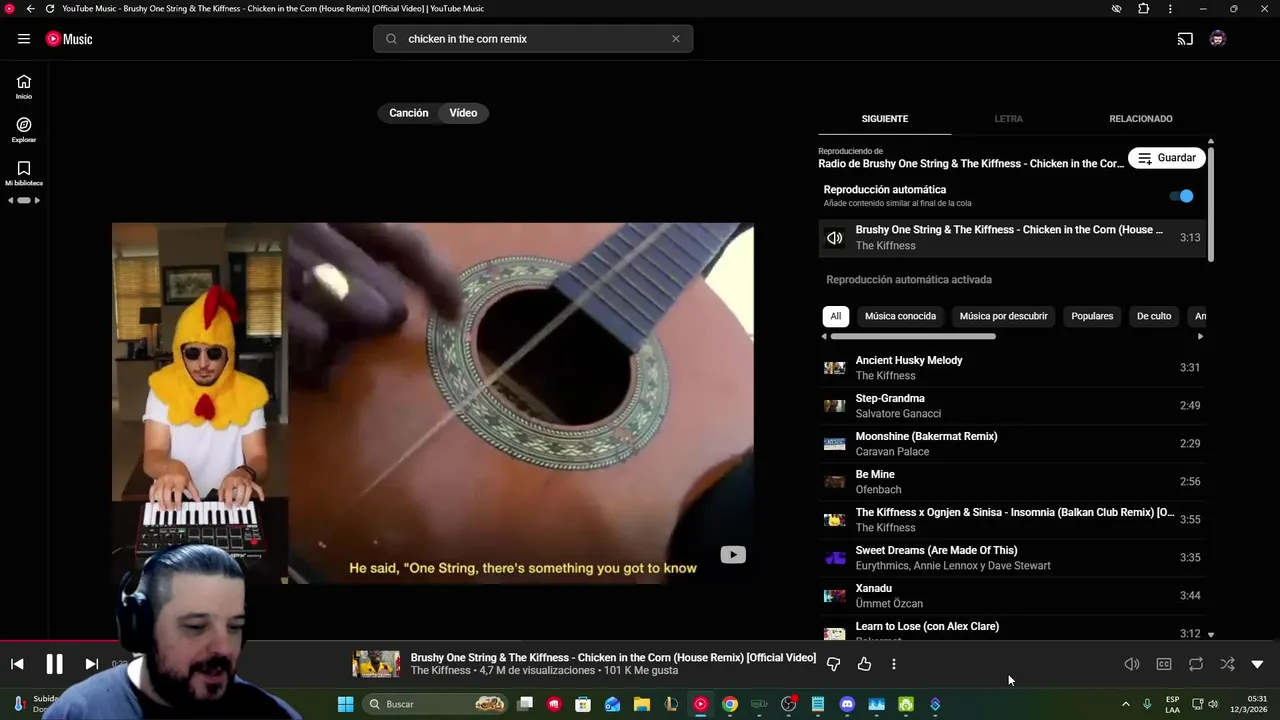Open the RELACIONADO tab
This screenshot has width=1280, height=720.
1141,118
